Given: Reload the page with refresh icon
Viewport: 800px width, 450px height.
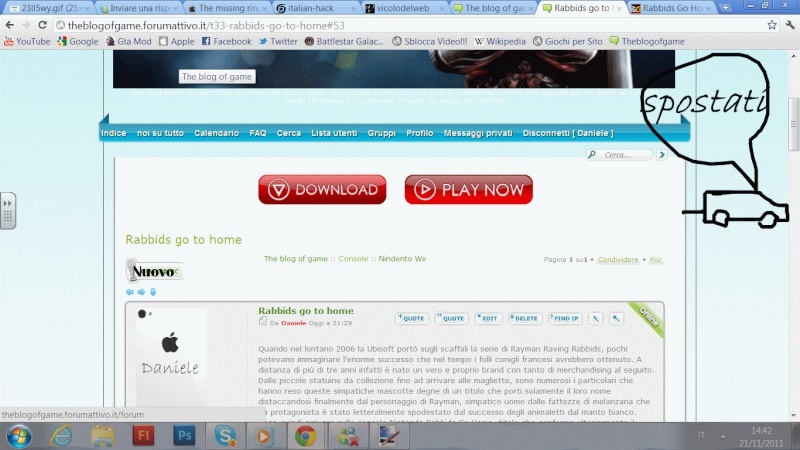Looking at the screenshot, I should [x=42, y=25].
